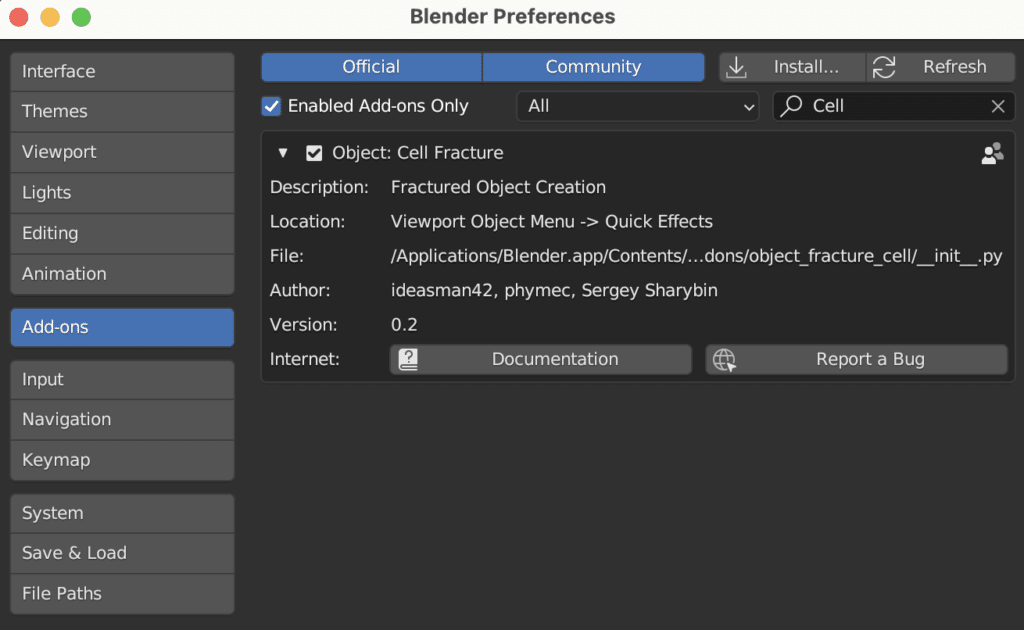
Task: Collapse the Cell Fracture add-on details
Action: (x=283, y=153)
